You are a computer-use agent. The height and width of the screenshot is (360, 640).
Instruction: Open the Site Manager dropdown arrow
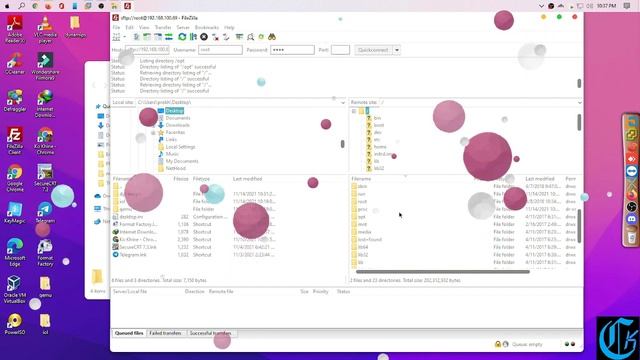pos(124,37)
